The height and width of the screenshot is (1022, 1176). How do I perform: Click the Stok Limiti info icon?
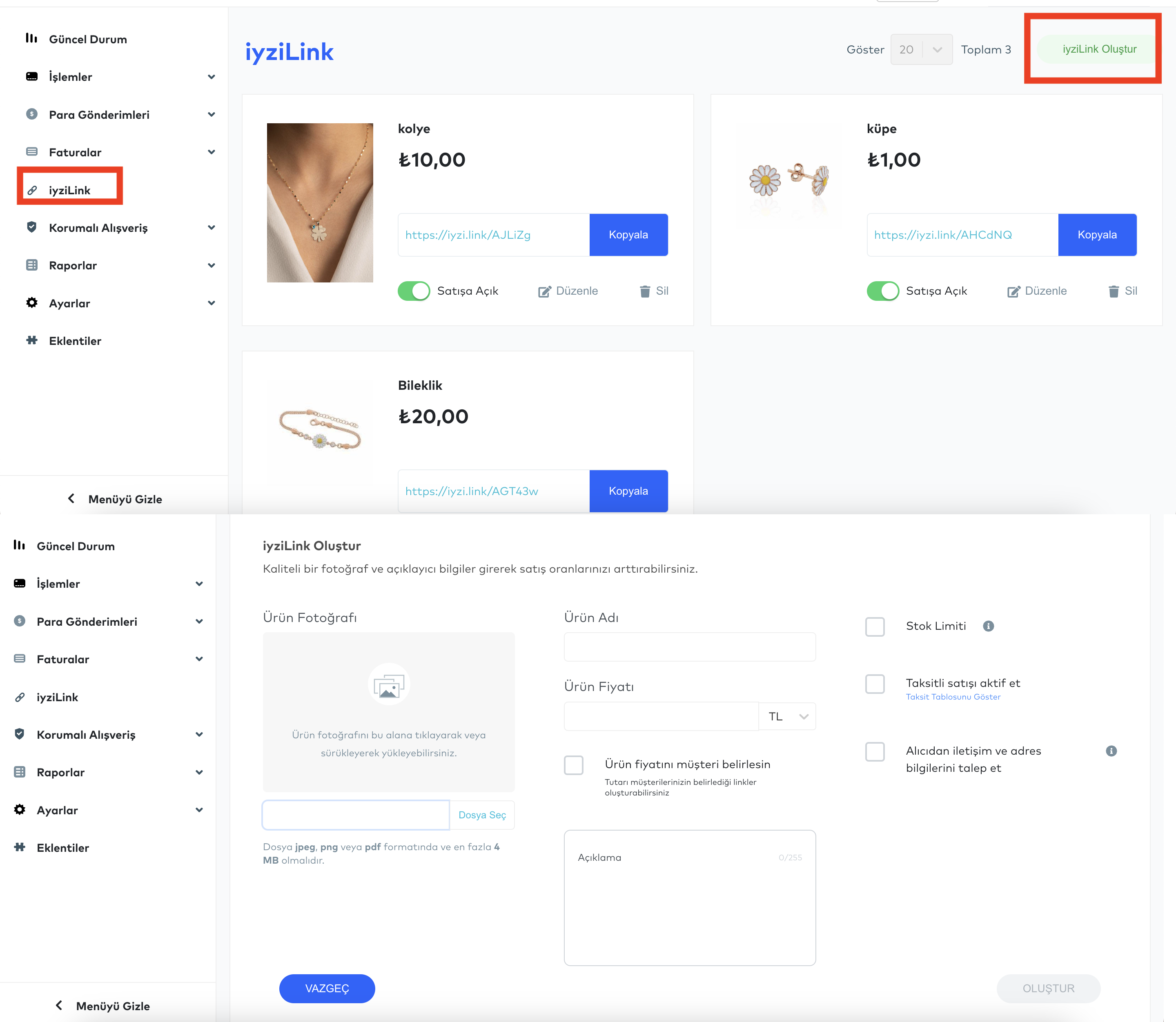[x=988, y=626]
